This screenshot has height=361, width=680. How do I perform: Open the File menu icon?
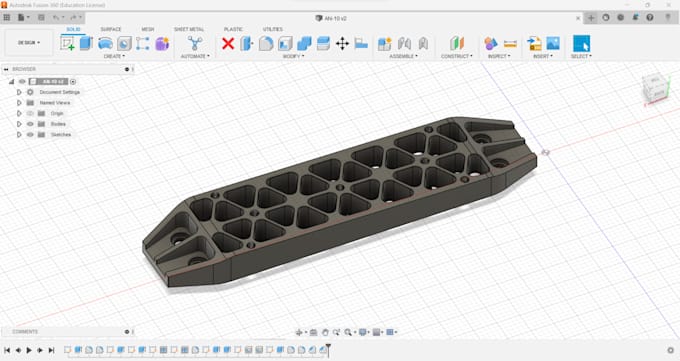click(23, 18)
